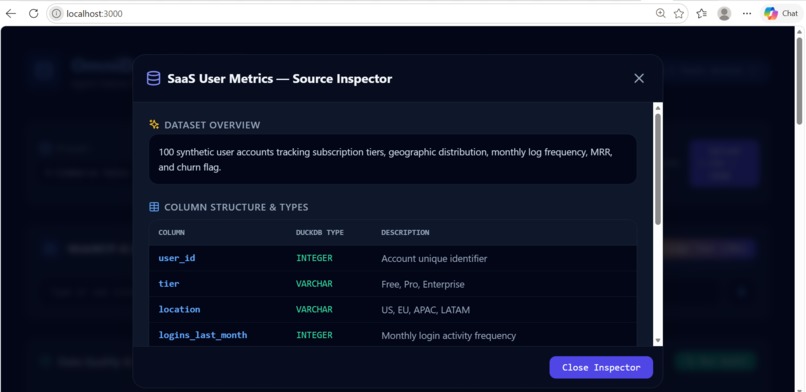806x392 pixels.
Task: Click the VARCHAR type in tier row
Action: click(x=314, y=284)
